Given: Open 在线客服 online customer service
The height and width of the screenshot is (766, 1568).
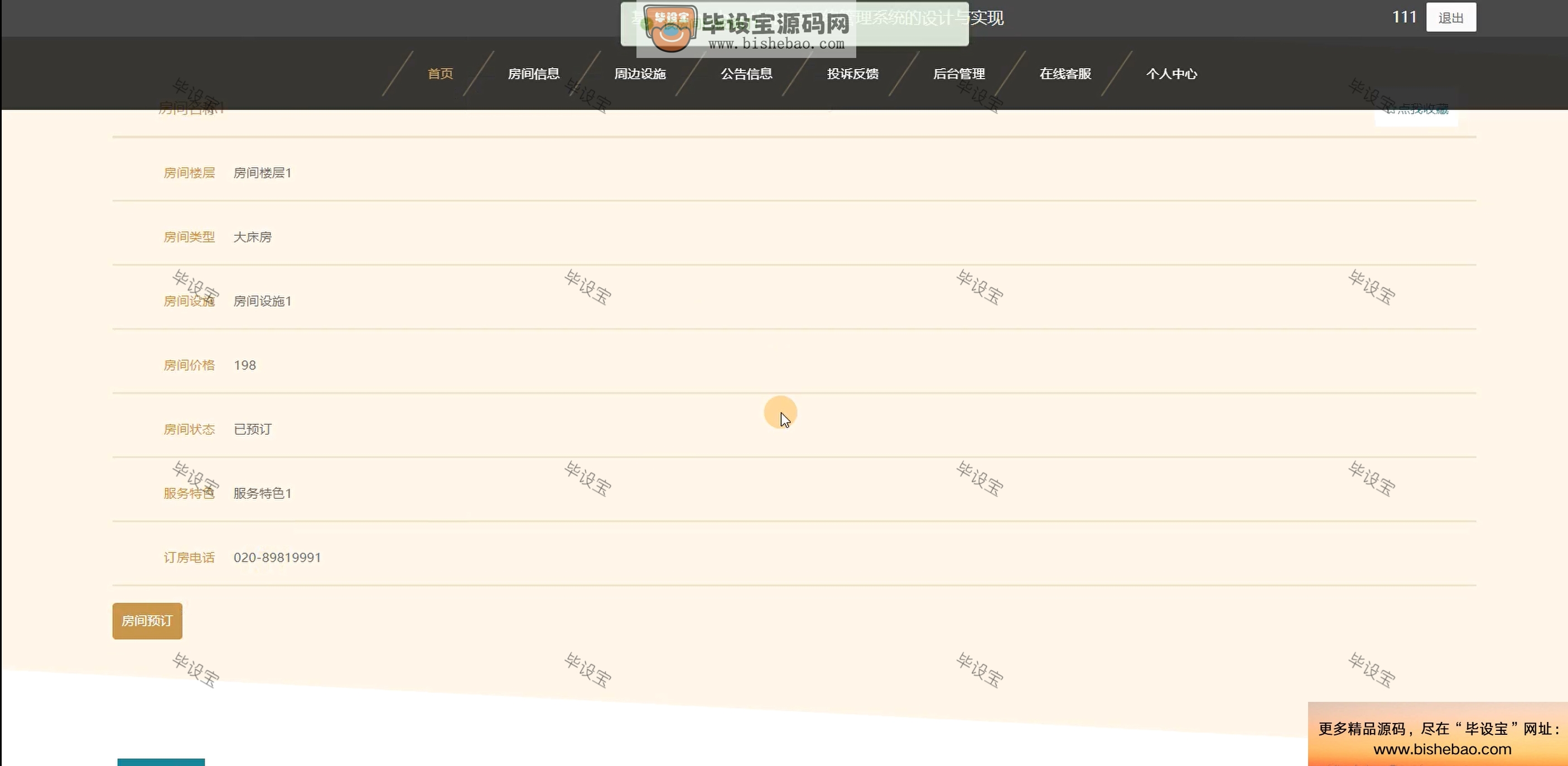Looking at the screenshot, I should 1065,74.
